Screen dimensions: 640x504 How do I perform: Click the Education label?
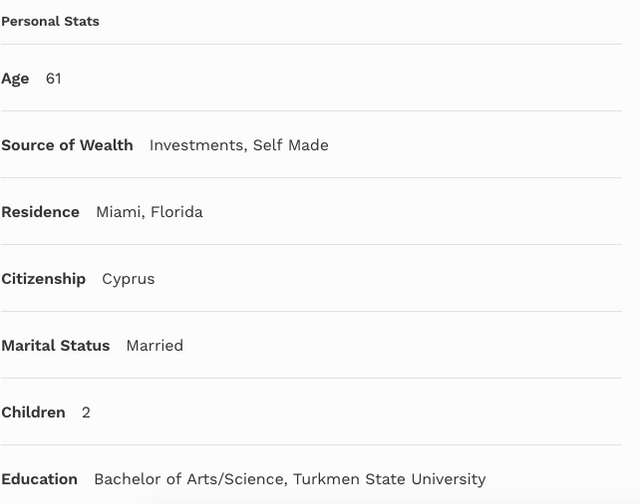tap(39, 479)
